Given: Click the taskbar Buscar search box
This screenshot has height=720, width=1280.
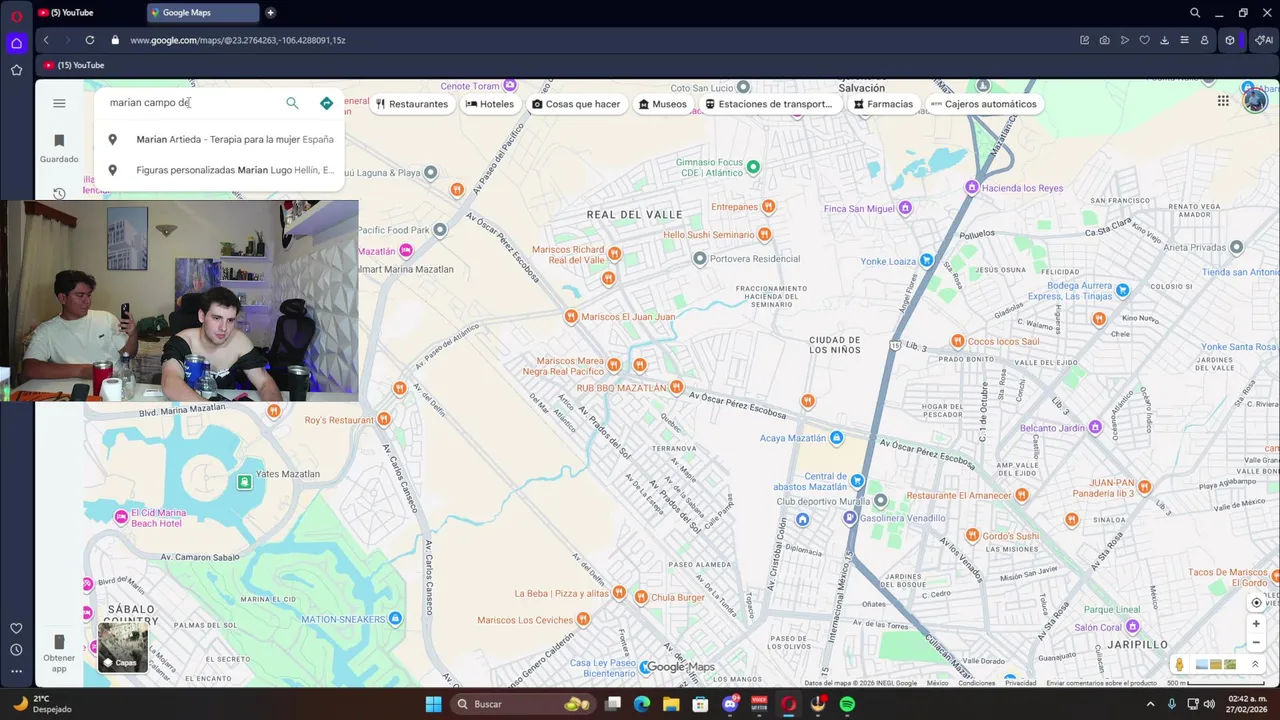Looking at the screenshot, I should tap(525, 704).
